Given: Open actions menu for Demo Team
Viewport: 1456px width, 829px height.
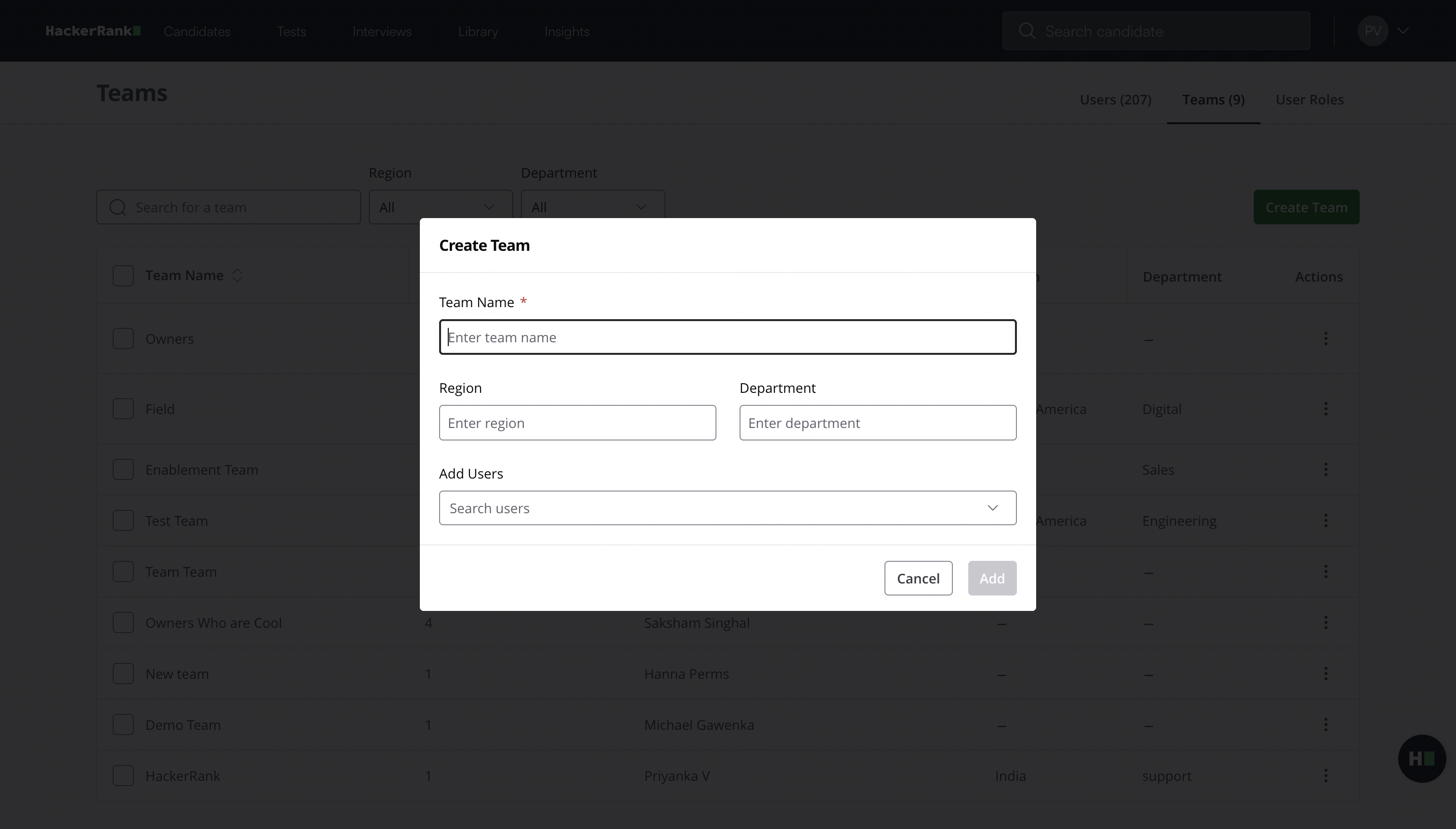Looking at the screenshot, I should [1326, 725].
